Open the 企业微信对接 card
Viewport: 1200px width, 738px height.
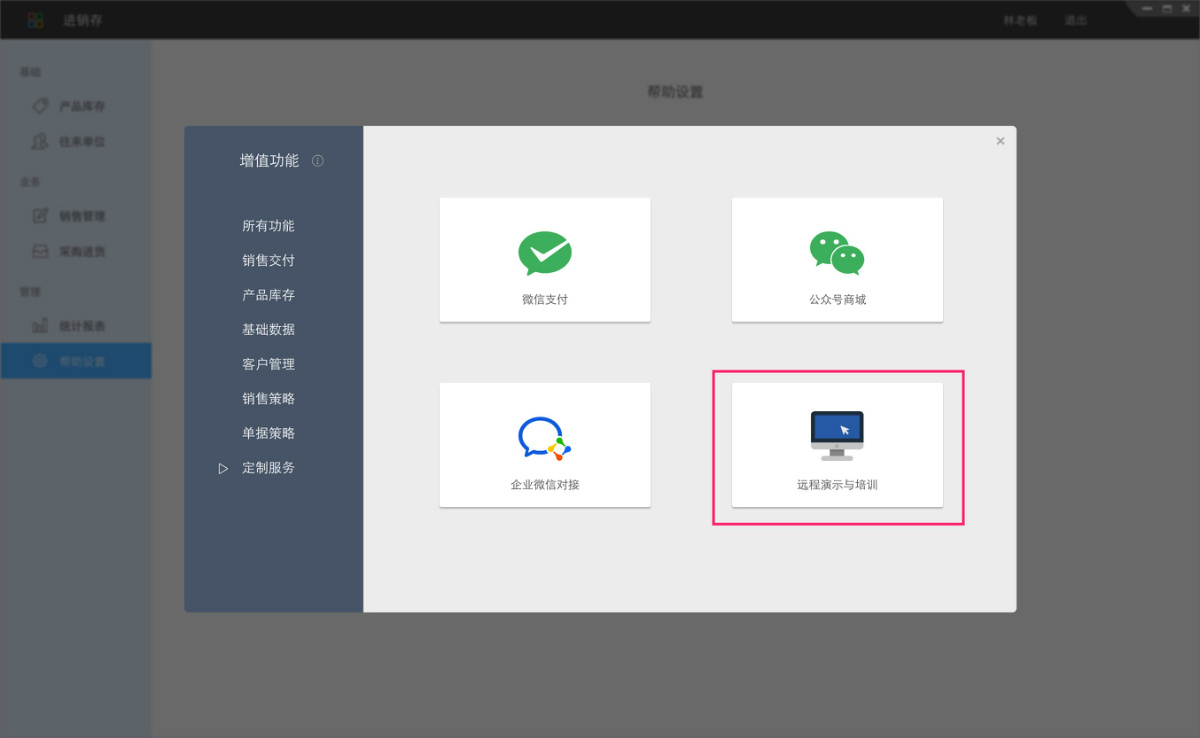coord(545,445)
